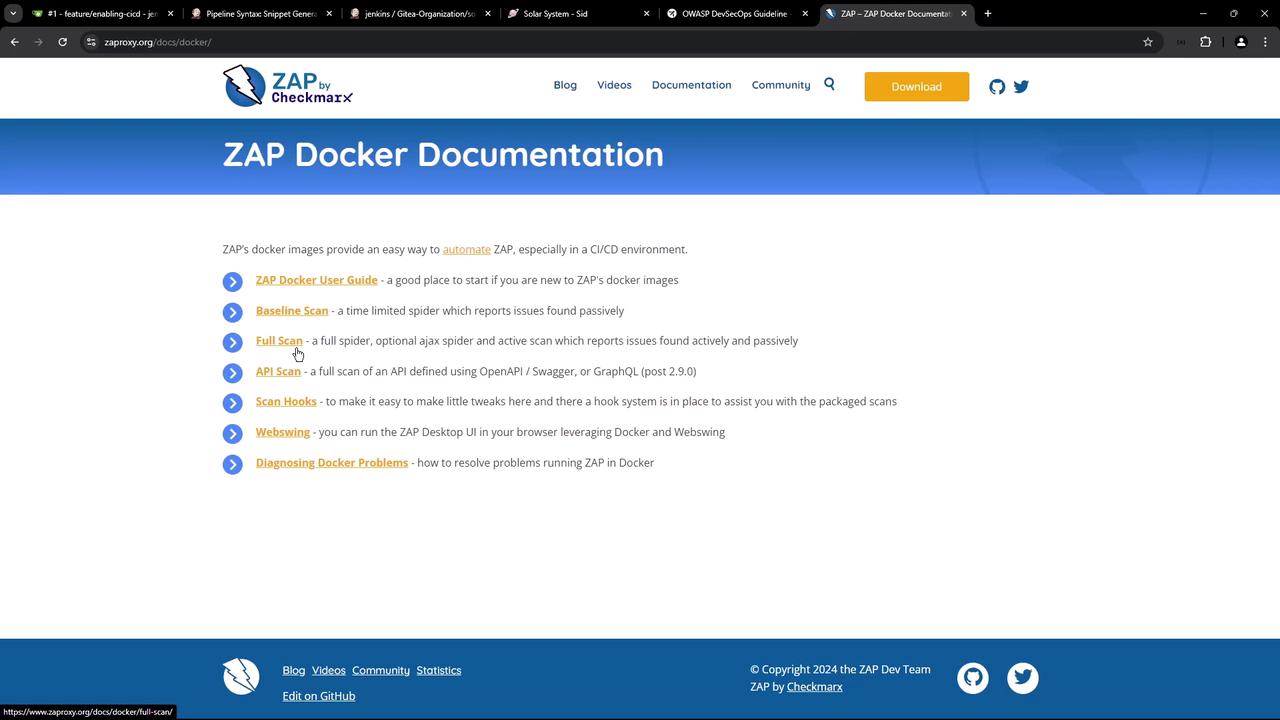
Task: Open the Community link in the footer
Action: click(381, 670)
